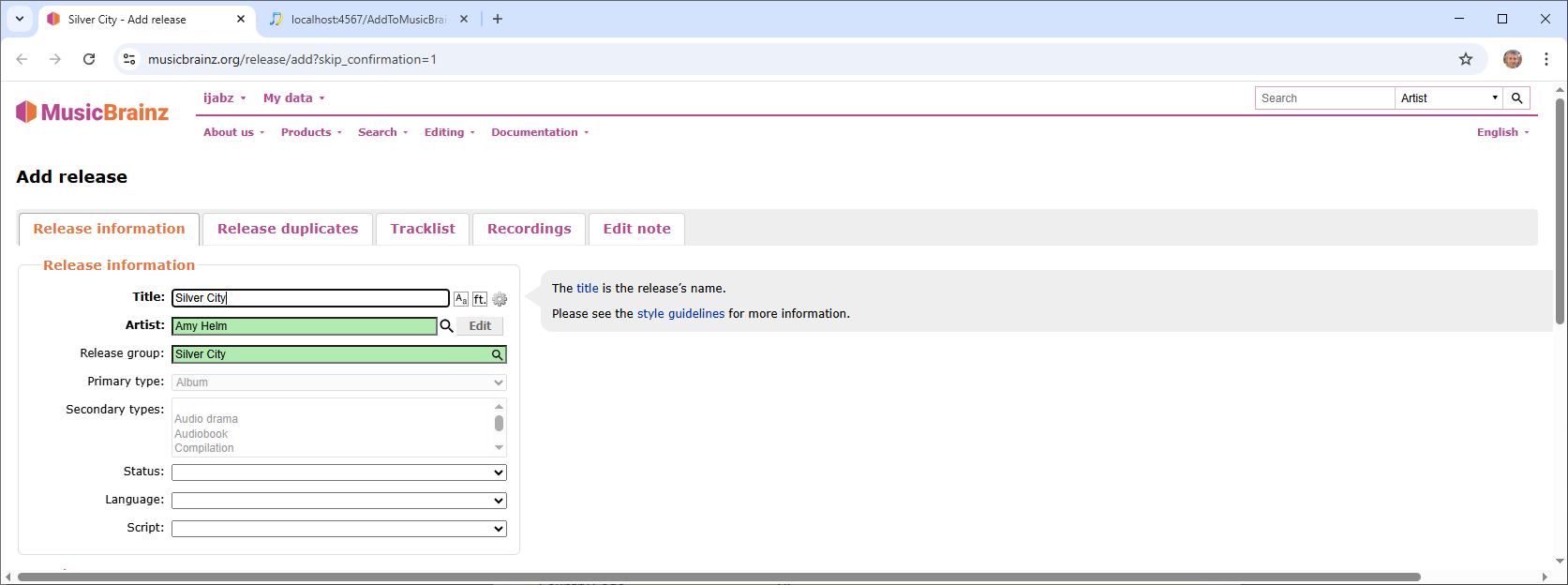1568x585 pixels.
Task: Click the MusicBrainz logo
Action: click(x=93, y=112)
